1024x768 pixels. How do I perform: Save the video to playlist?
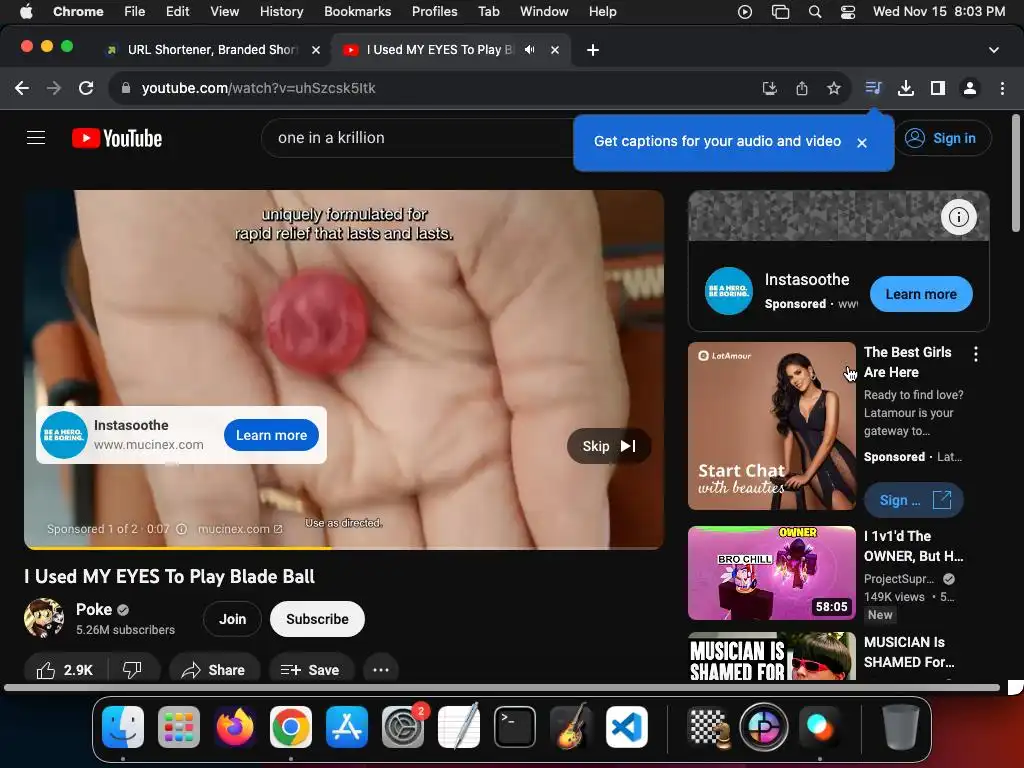click(310, 670)
